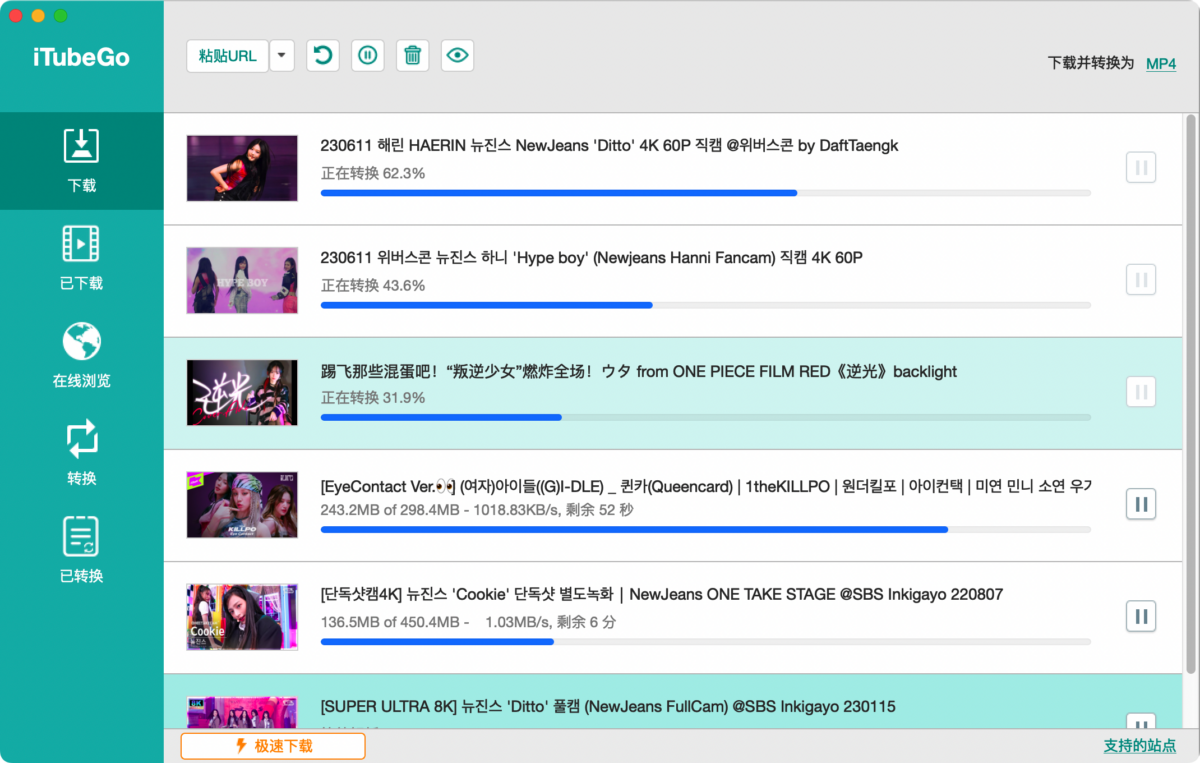Click the 'Cookie' download progress bar
The image size is (1200, 763).
(x=706, y=642)
